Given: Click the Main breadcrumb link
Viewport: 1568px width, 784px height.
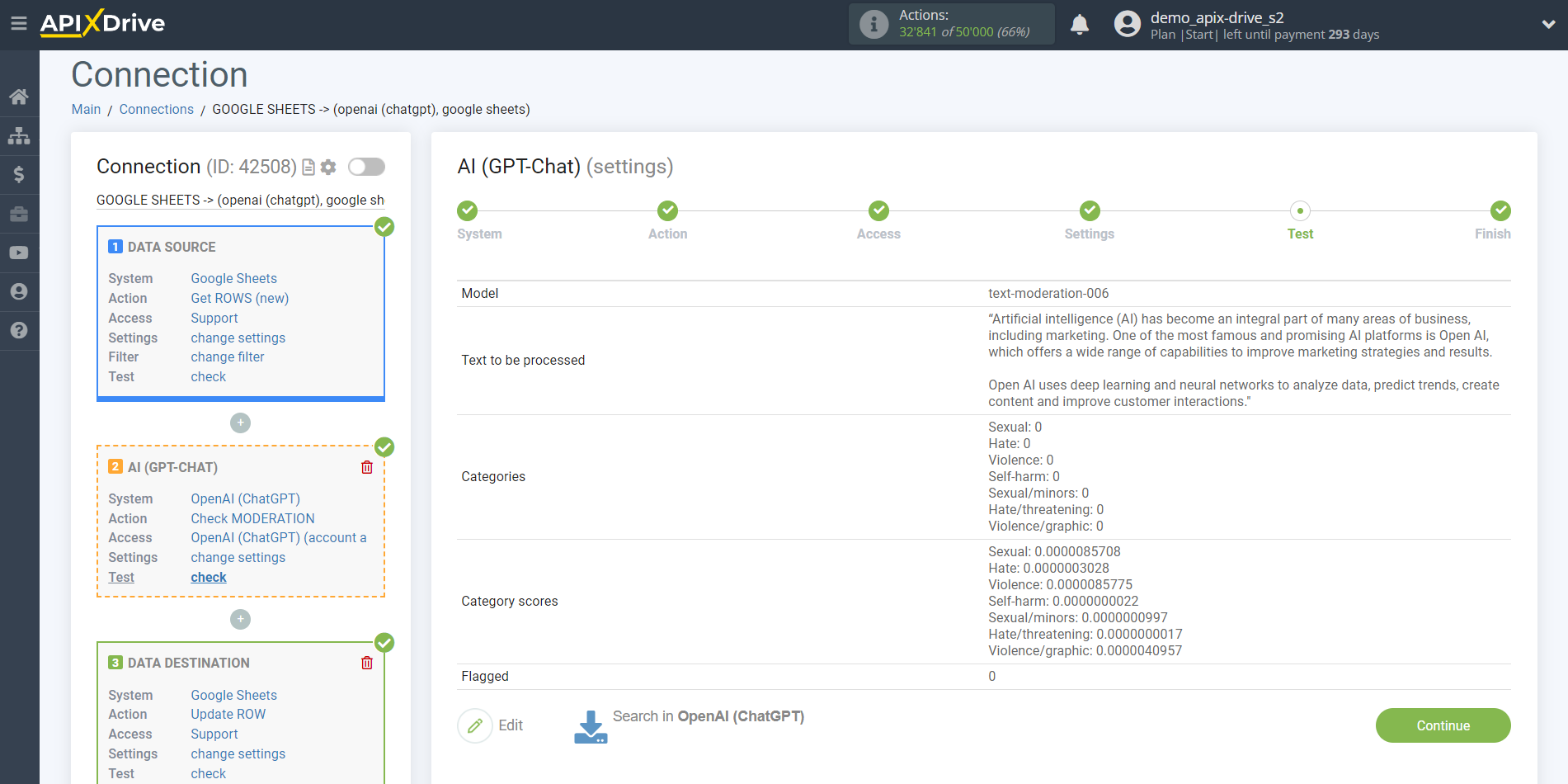Looking at the screenshot, I should click(x=86, y=109).
